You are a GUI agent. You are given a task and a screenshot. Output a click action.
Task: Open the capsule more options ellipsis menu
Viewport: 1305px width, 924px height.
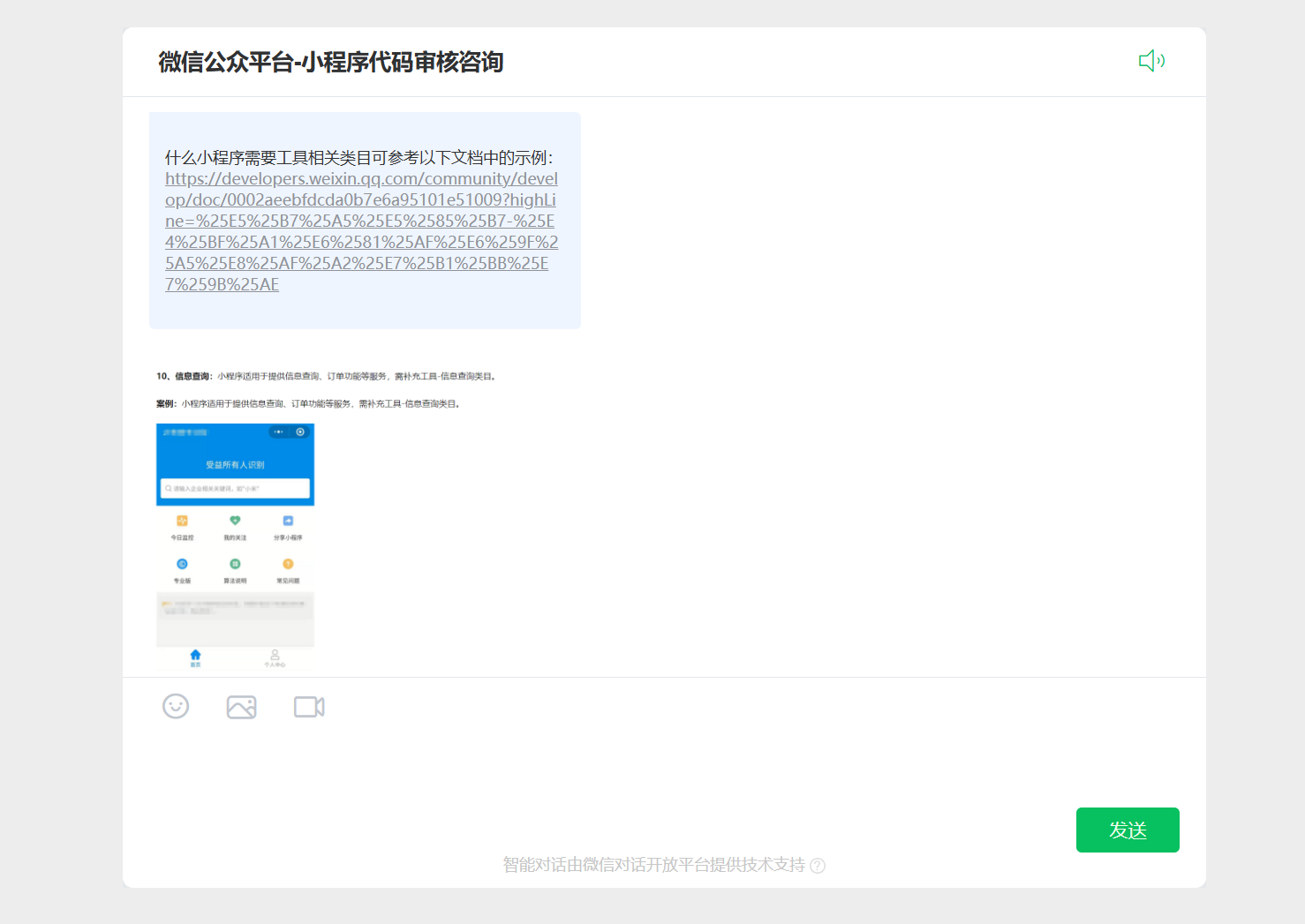(279, 432)
